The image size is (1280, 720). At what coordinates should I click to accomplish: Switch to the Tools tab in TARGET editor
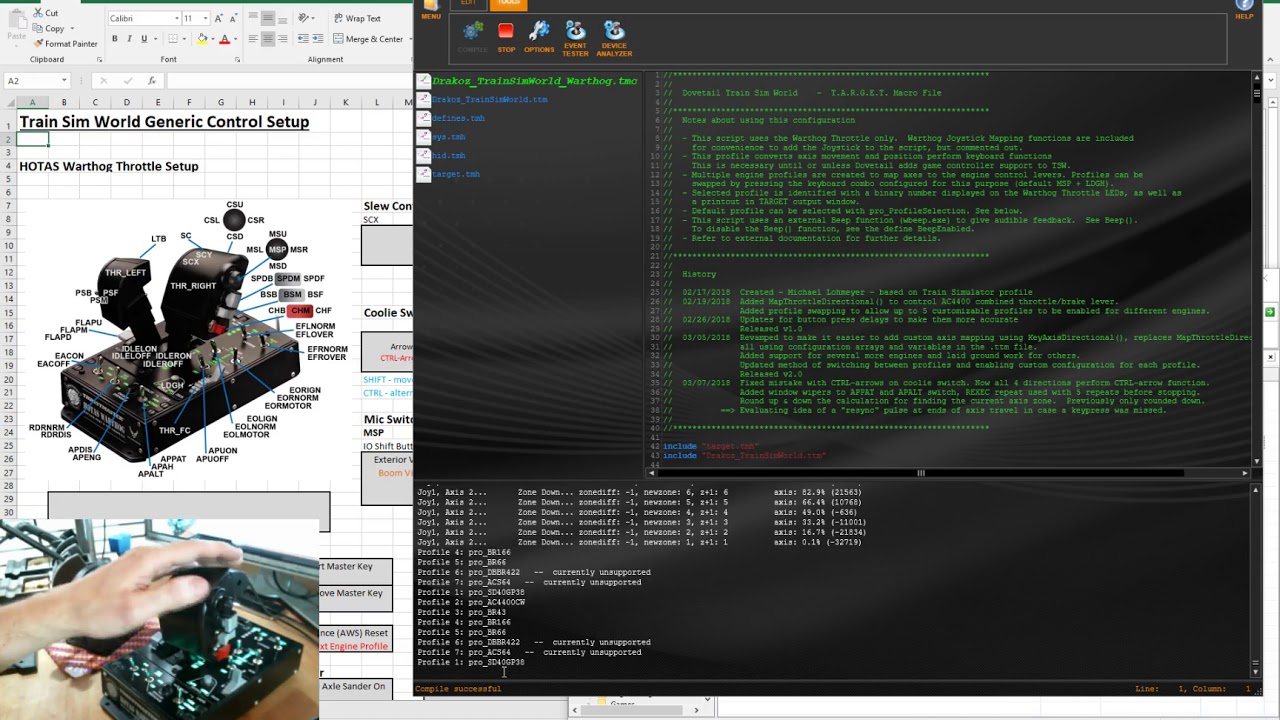tap(508, 4)
